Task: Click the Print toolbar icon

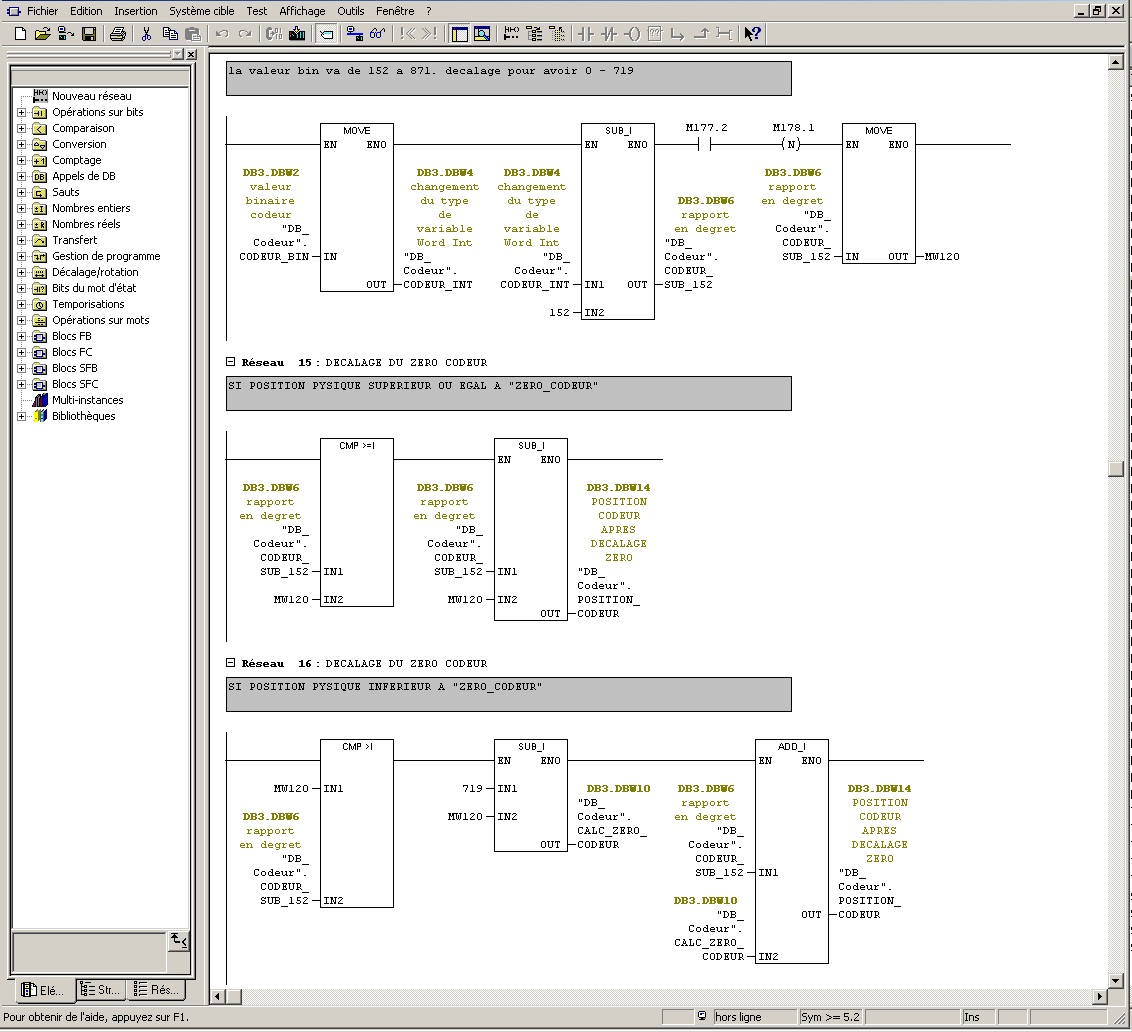Action: click(117, 34)
